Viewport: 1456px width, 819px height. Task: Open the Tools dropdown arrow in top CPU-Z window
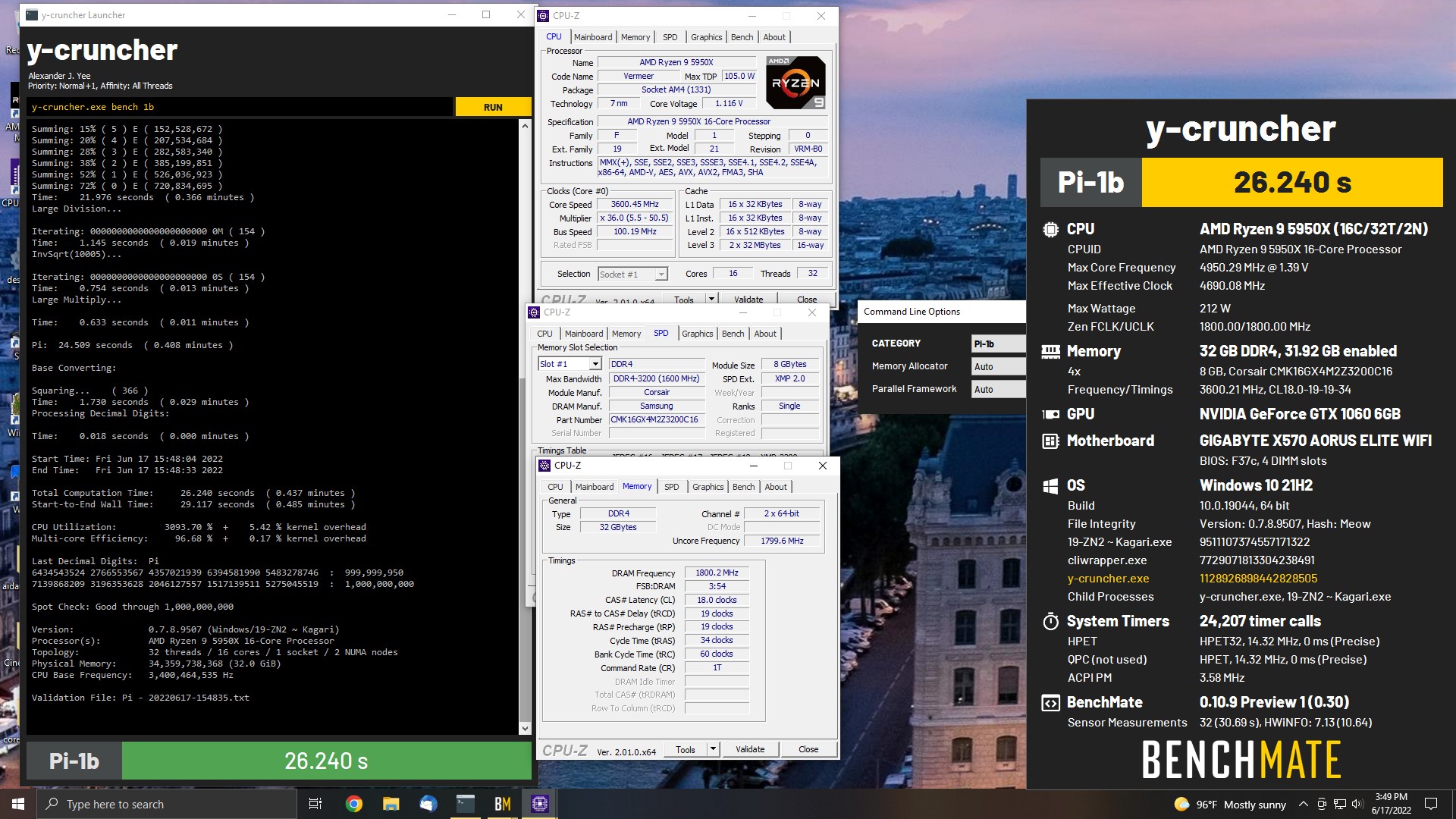point(711,300)
